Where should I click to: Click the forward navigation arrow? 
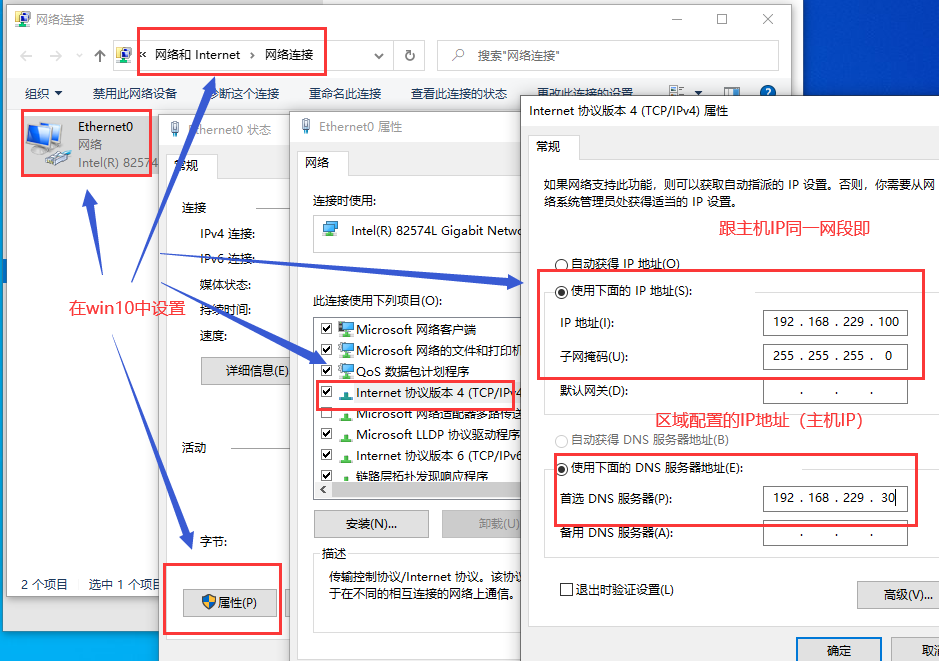point(56,56)
